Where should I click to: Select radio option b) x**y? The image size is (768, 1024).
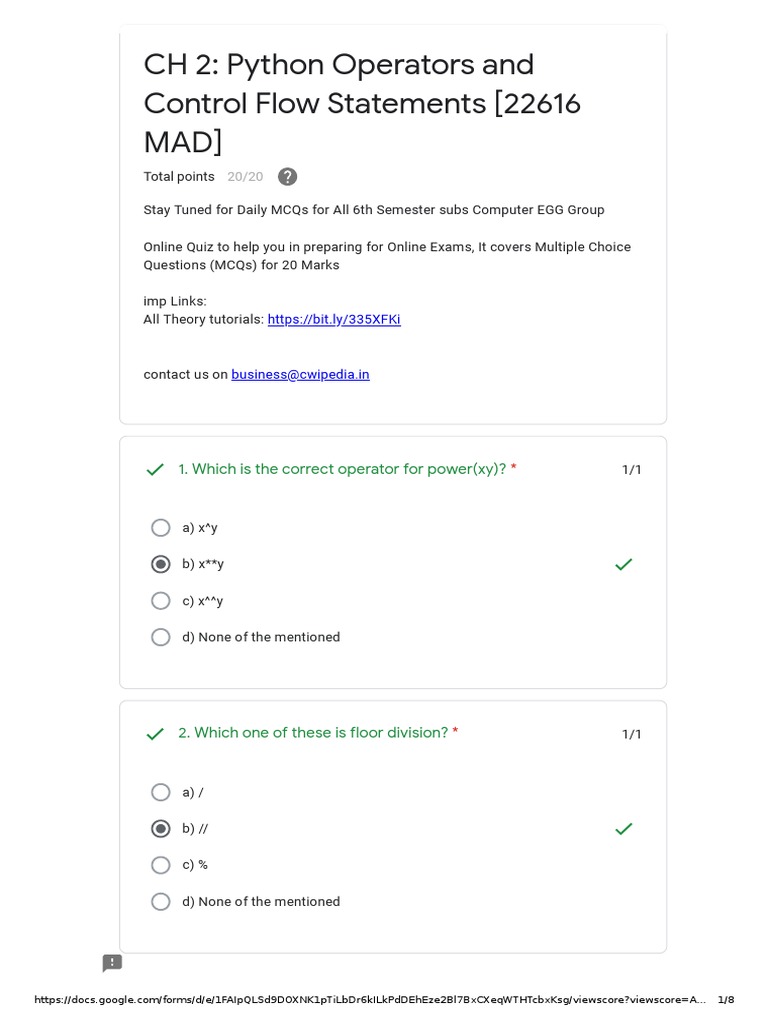point(161,564)
